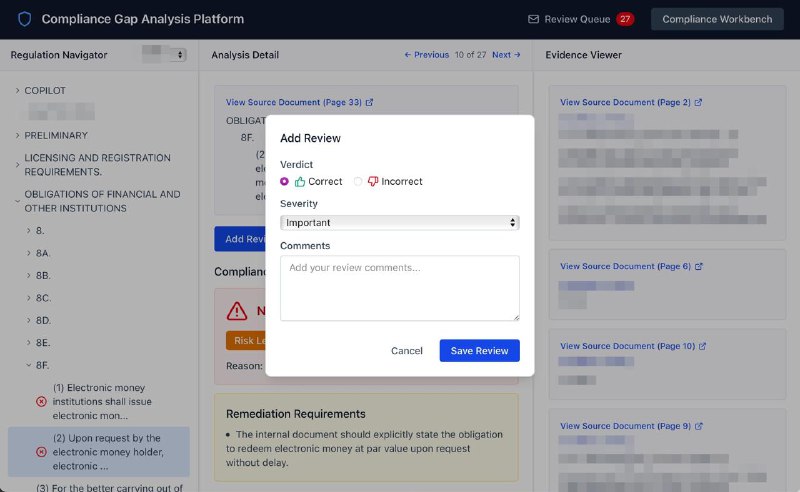Click external-link icon beside Page 6
800x492 pixels.
coord(699,266)
